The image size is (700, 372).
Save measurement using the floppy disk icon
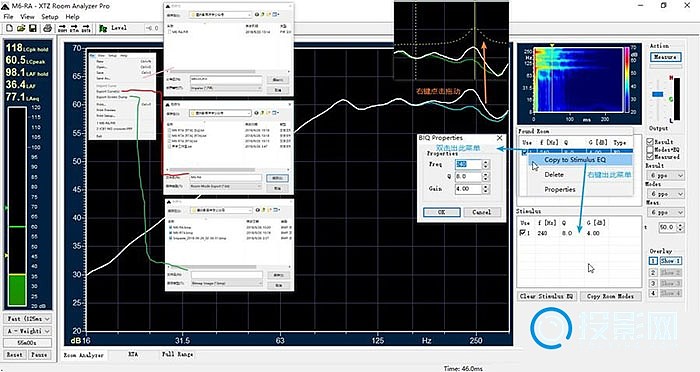coord(32,28)
